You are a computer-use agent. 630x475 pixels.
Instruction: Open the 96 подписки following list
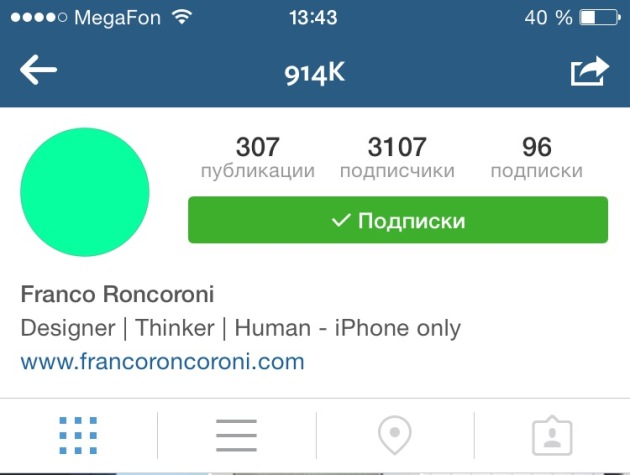click(537, 158)
